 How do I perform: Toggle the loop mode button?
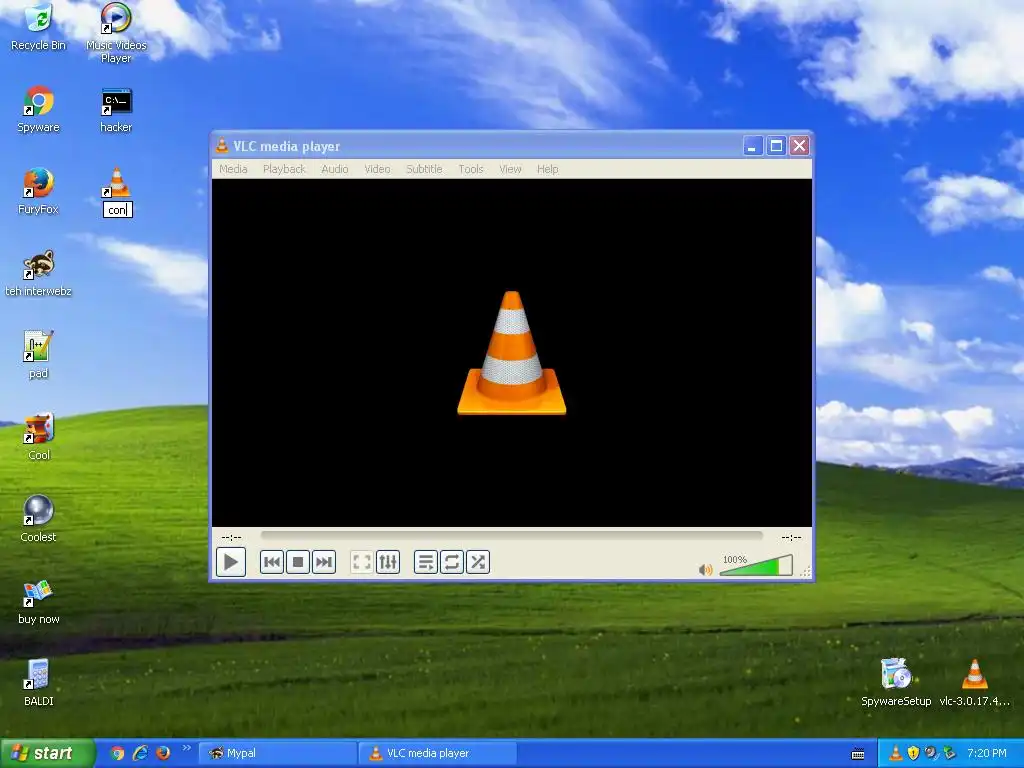coord(452,562)
